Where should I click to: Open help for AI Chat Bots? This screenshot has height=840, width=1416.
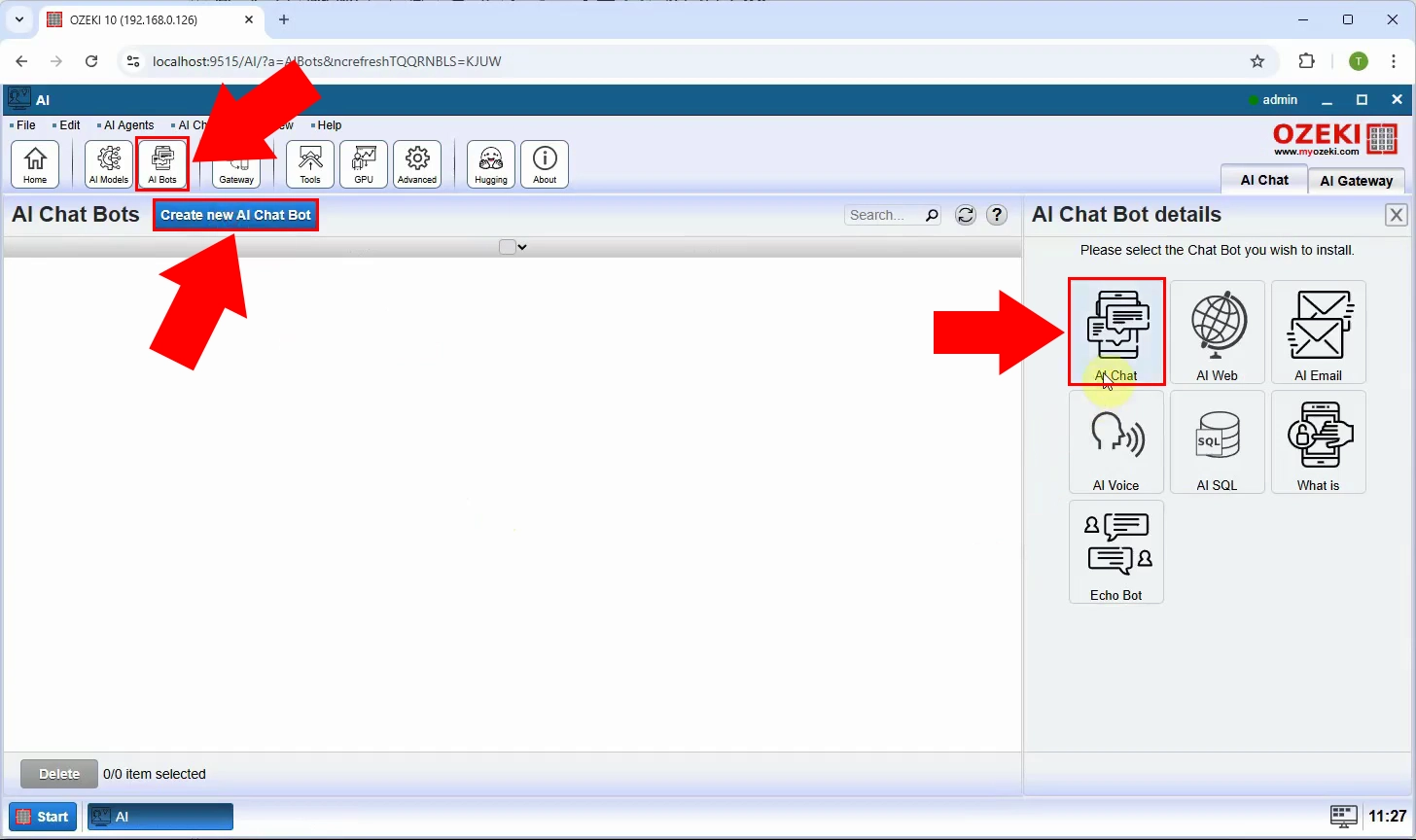[x=997, y=215]
